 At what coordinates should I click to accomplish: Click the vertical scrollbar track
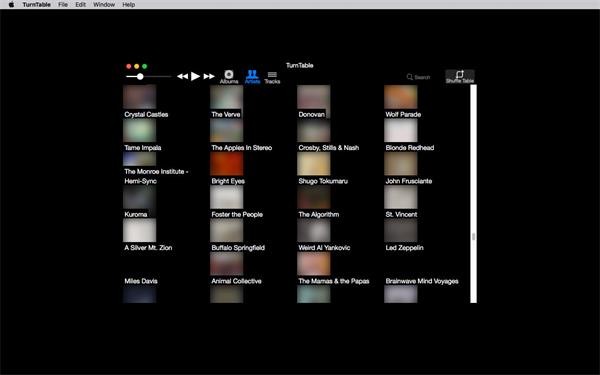tap(473, 194)
